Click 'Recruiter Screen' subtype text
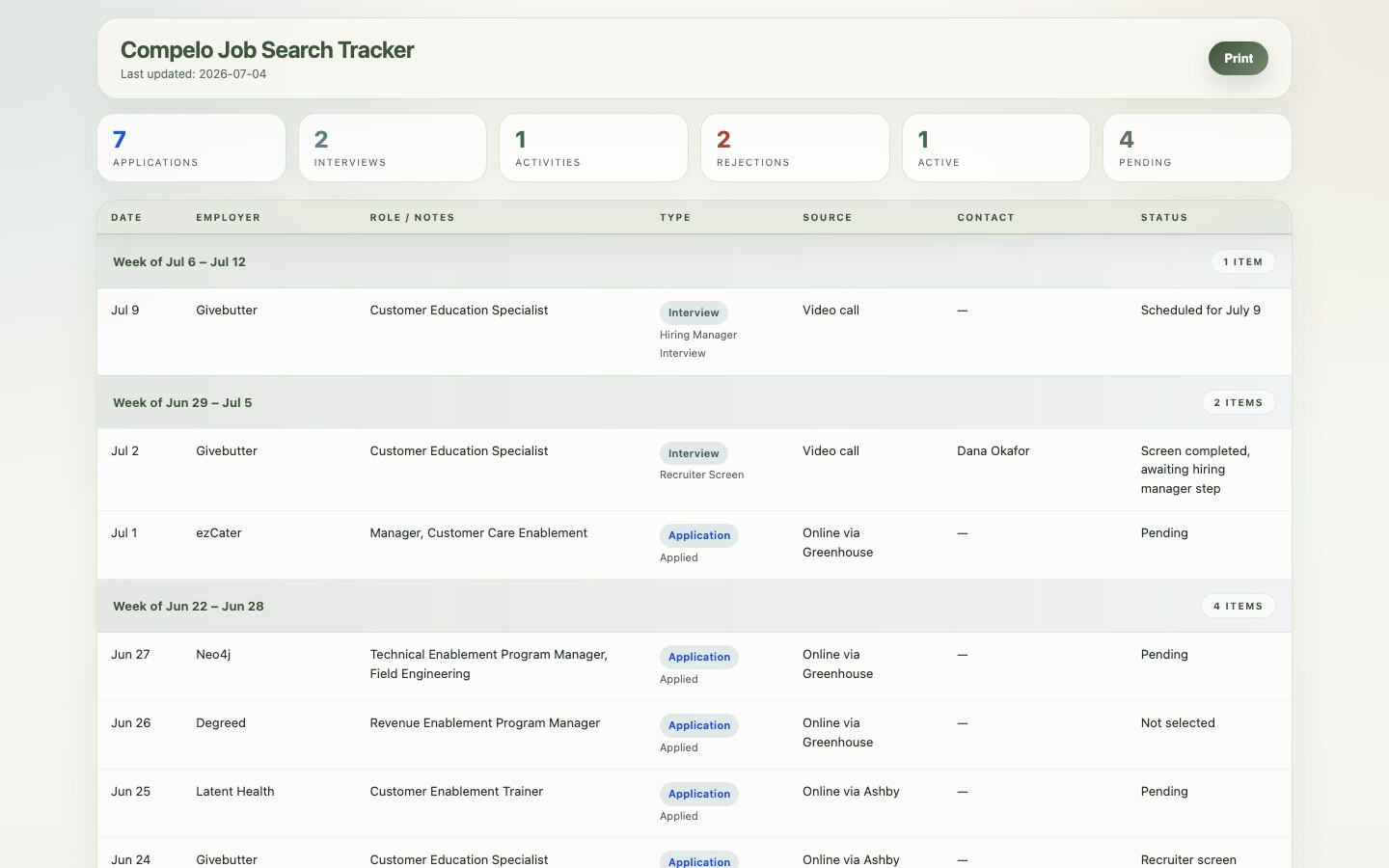Viewport: 1389px width, 868px height. pos(702,475)
